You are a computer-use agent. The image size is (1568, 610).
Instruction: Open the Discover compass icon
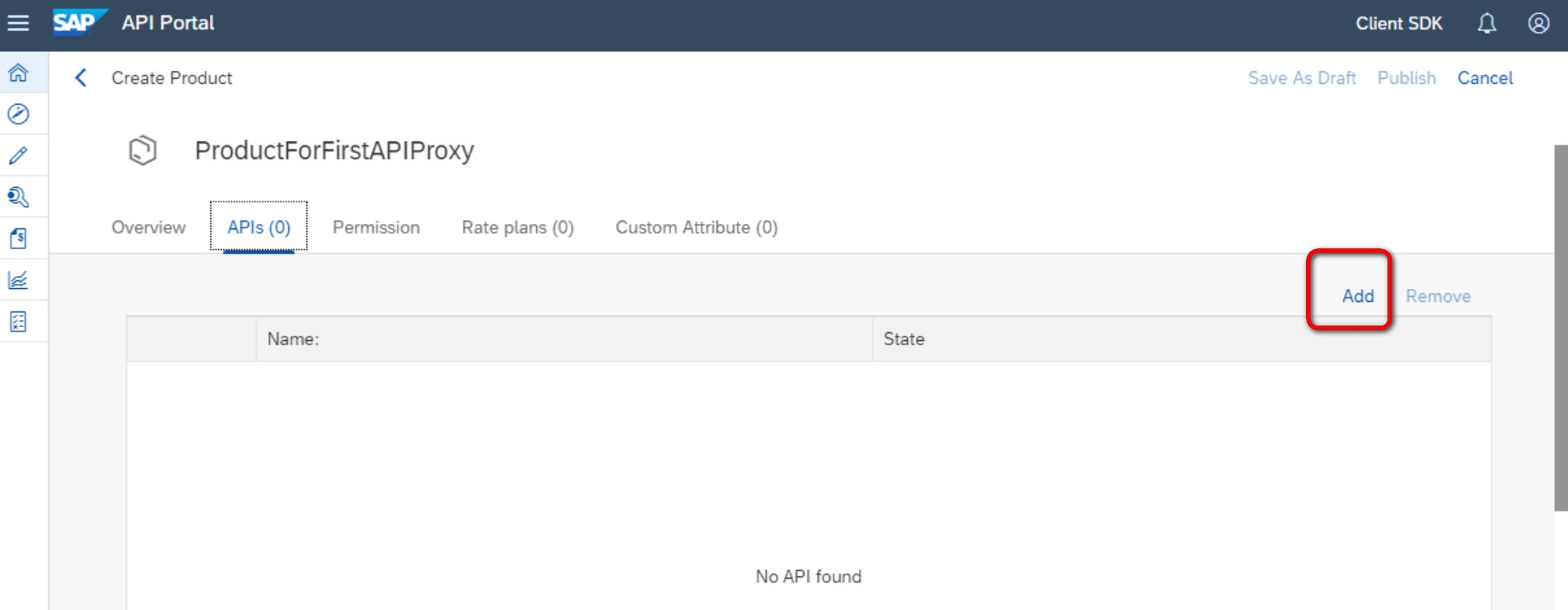(x=18, y=114)
